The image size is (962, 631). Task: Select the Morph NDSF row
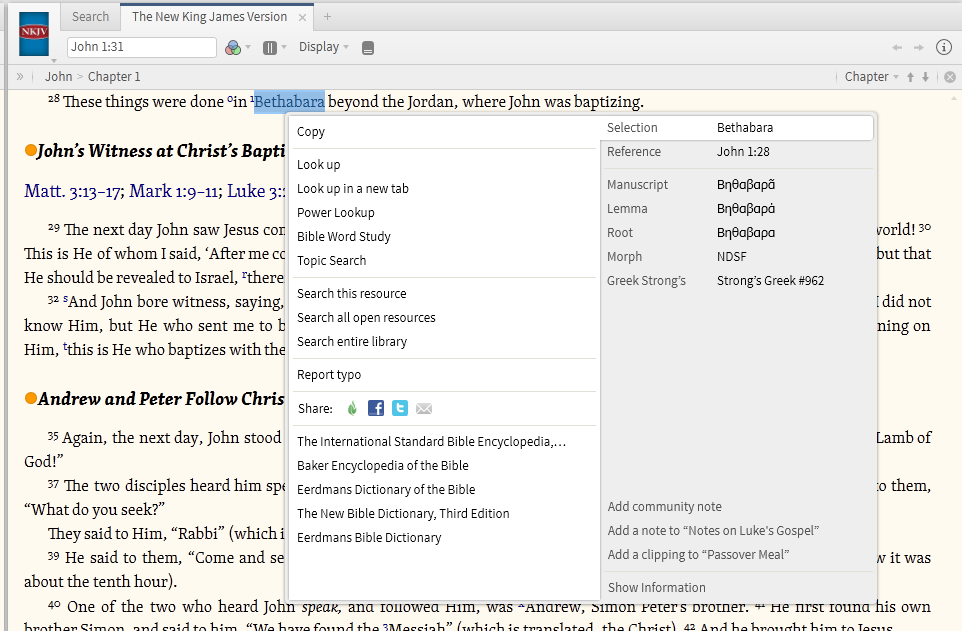737,257
